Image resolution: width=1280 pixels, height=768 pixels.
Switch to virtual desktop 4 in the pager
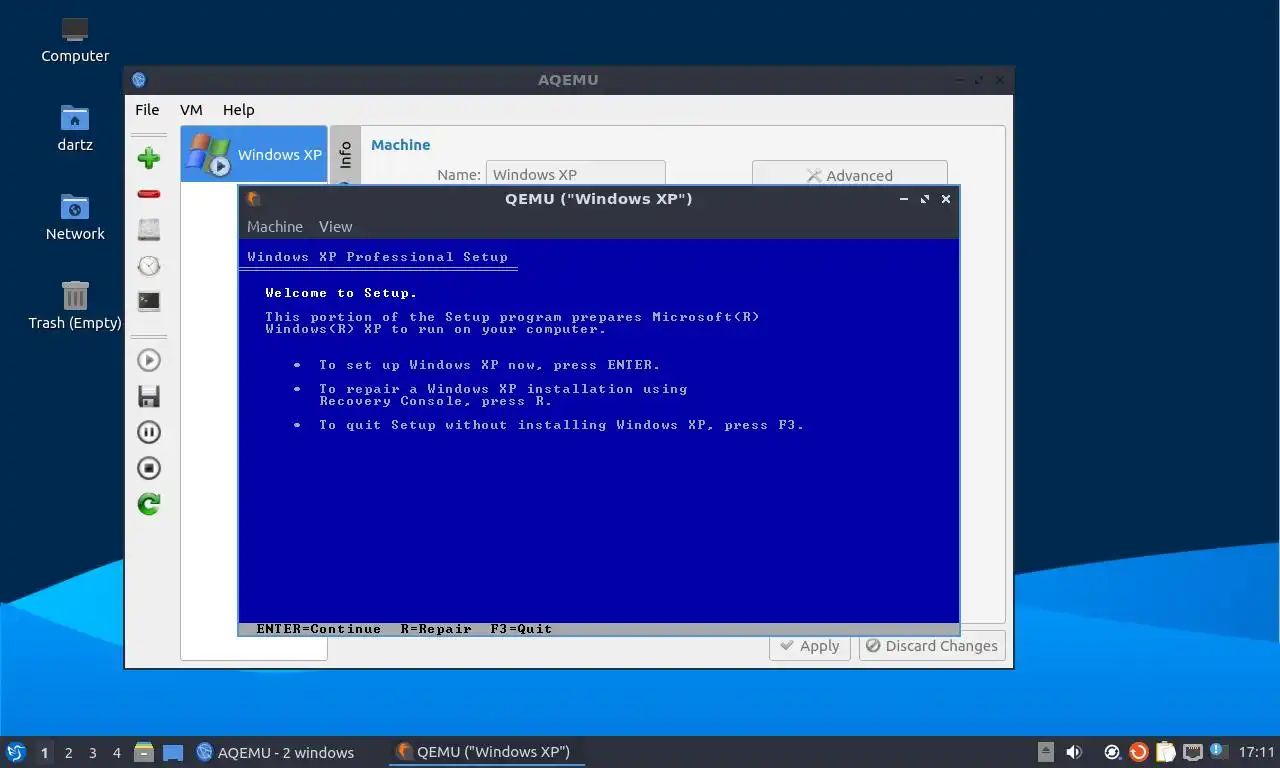[x=117, y=753]
